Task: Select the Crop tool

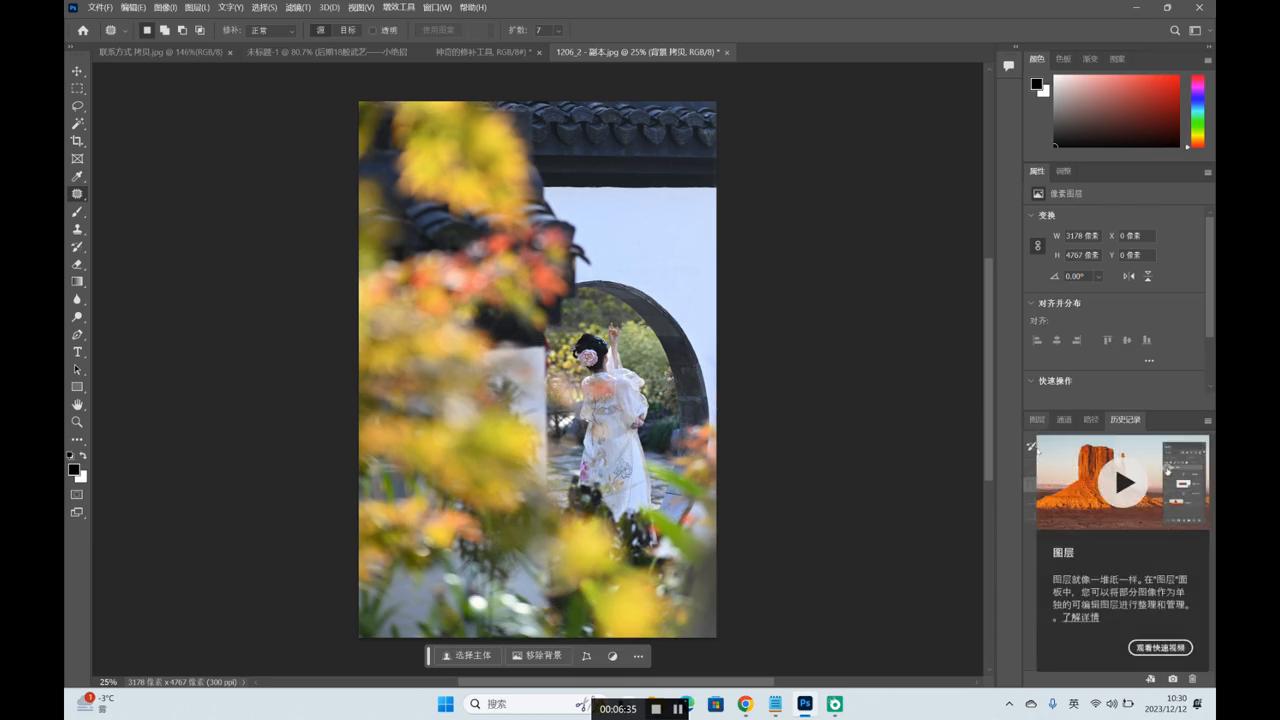Action: [77, 141]
